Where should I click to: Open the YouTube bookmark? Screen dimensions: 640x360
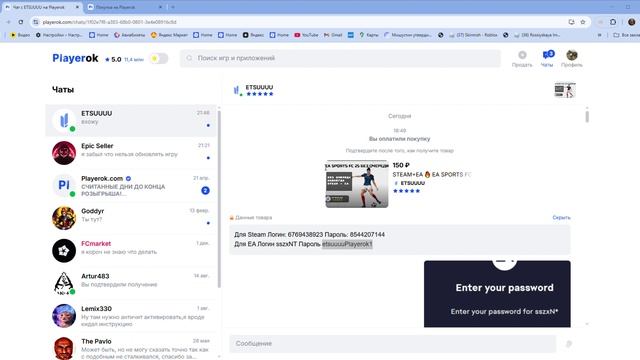tap(306, 35)
